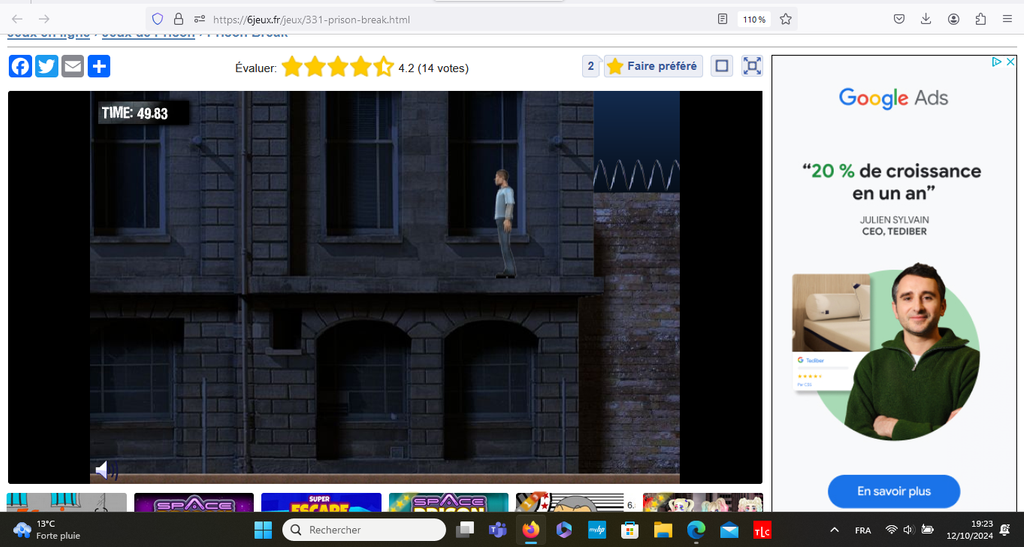Screen dimensions: 1024x547
Task: Click the Super Escape game thumbnail
Action: 321,502
